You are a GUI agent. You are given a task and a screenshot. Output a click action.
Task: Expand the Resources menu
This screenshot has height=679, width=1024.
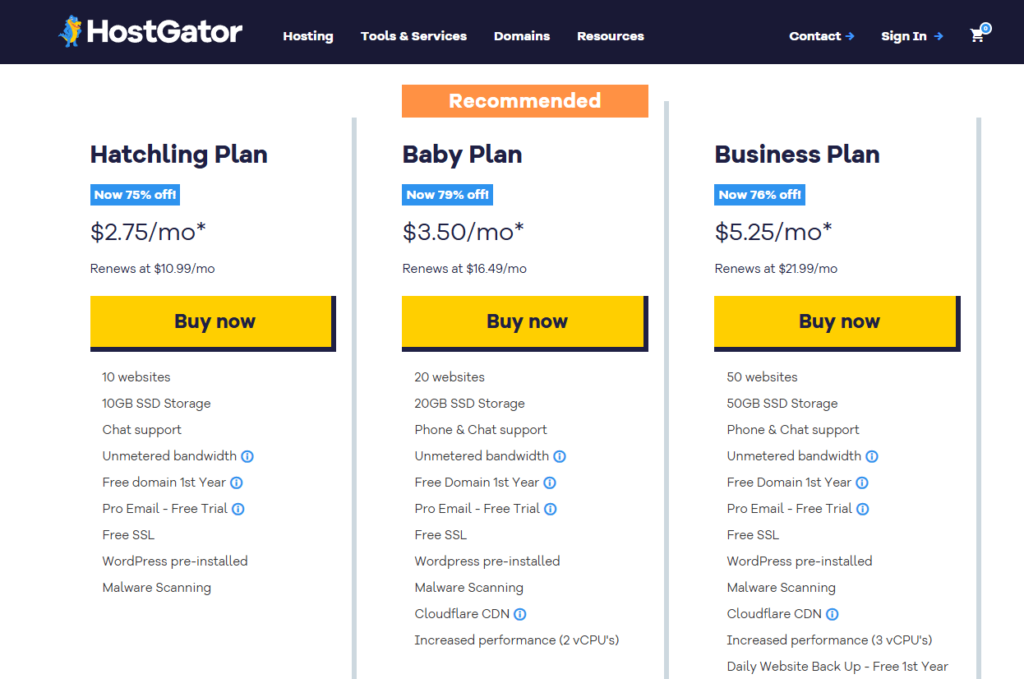tap(611, 37)
